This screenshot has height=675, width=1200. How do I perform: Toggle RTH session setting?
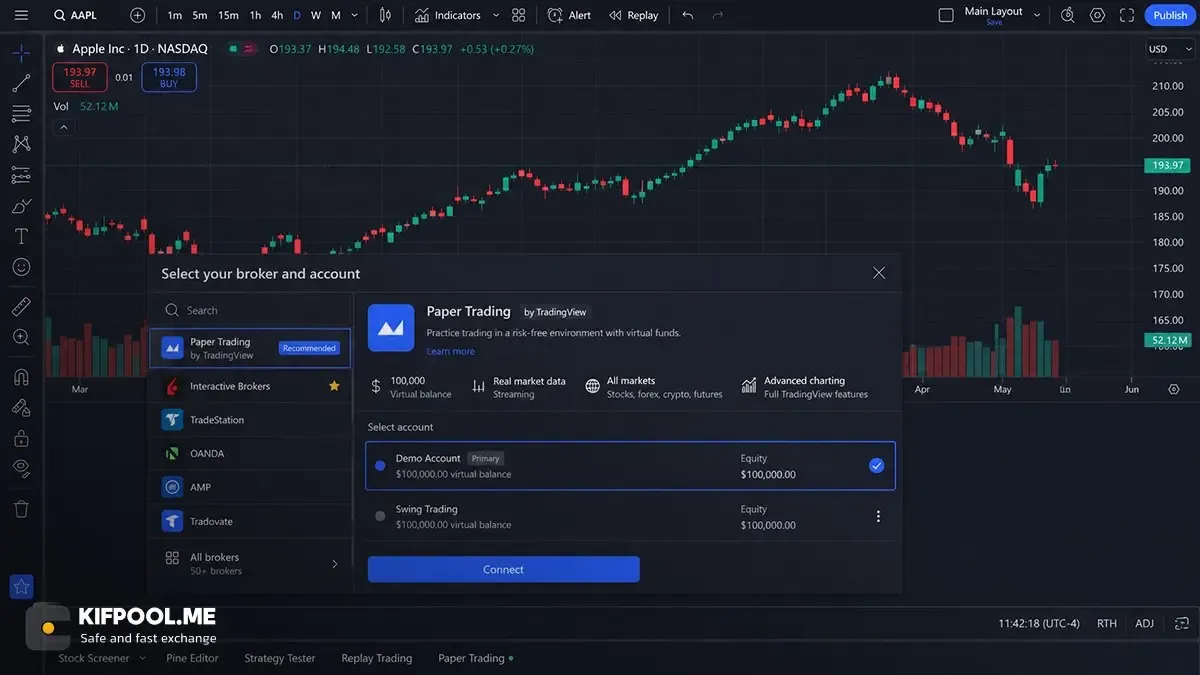[x=1106, y=623]
